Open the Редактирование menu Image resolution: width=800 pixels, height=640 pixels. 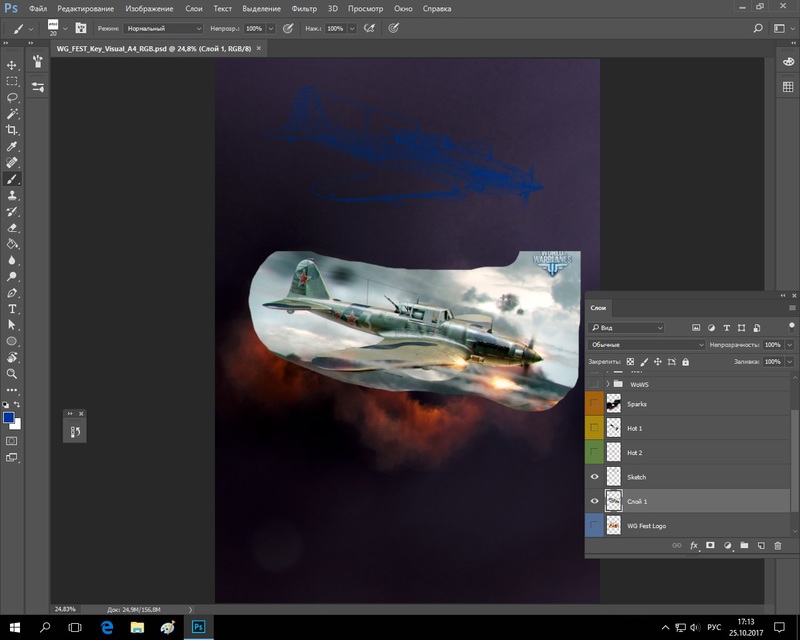(x=86, y=9)
